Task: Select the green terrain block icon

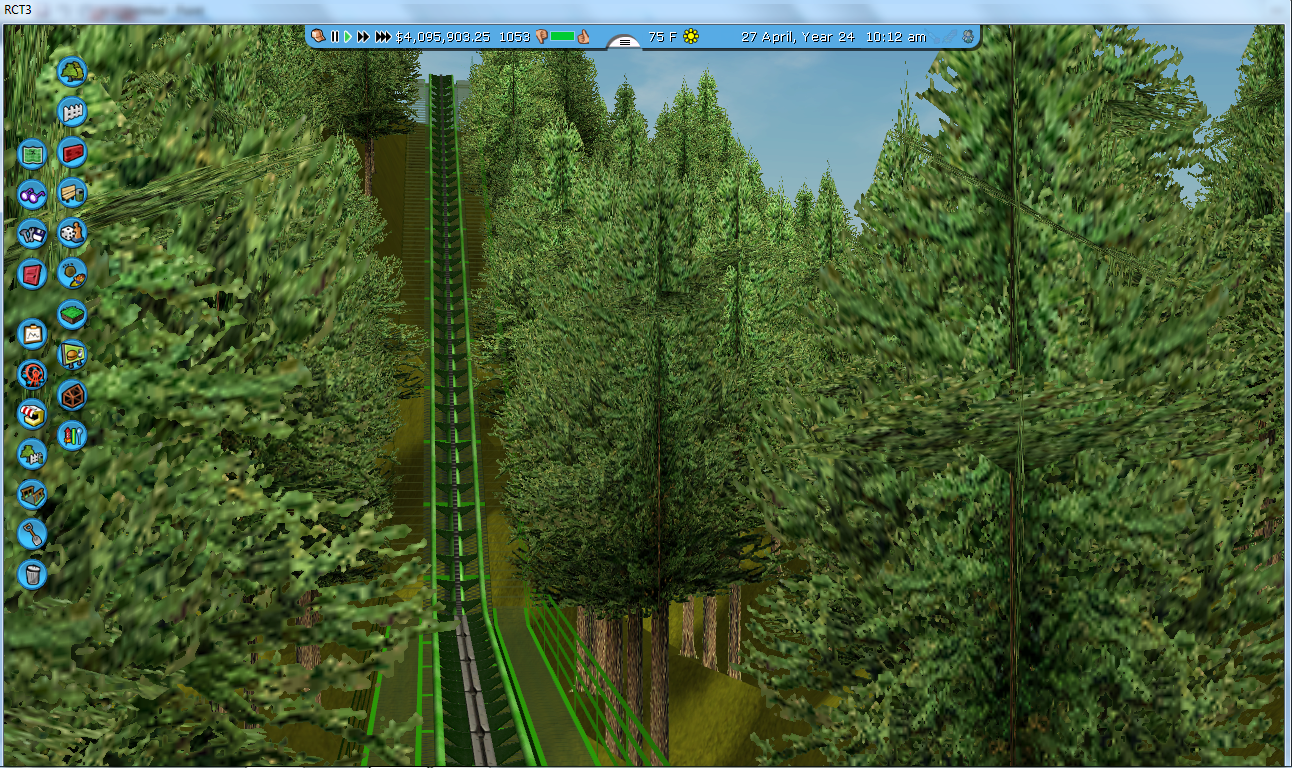Action: click(72, 315)
